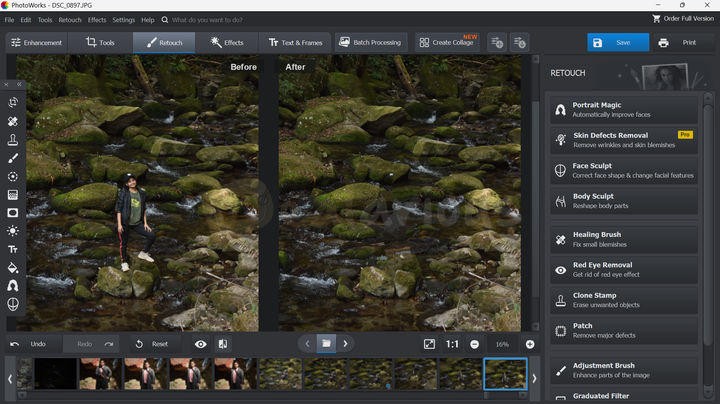The height and width of the screenshot is (404, 720).
Task: Click Order Full Version link
Action: 683,19
